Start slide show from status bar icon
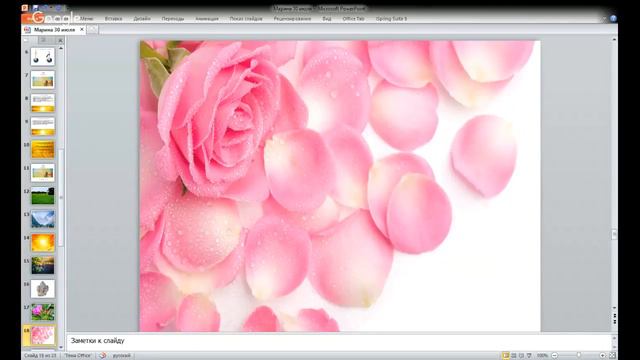Screen dimensions: 640x360 point(529,356)
